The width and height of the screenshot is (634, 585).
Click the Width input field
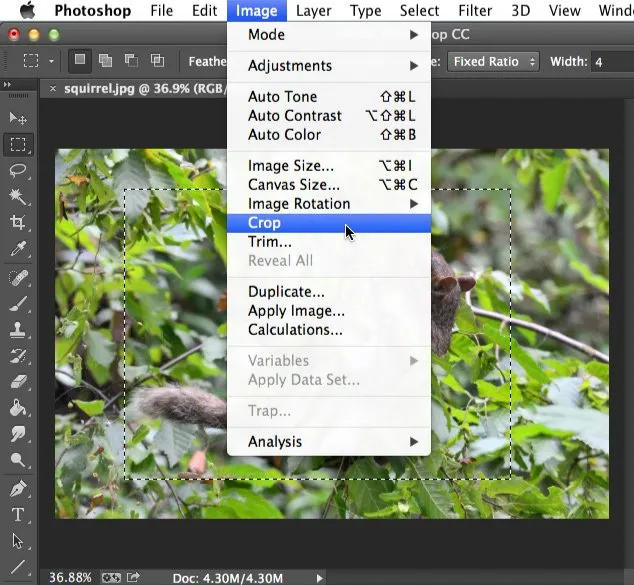click(x=610, y=61)
